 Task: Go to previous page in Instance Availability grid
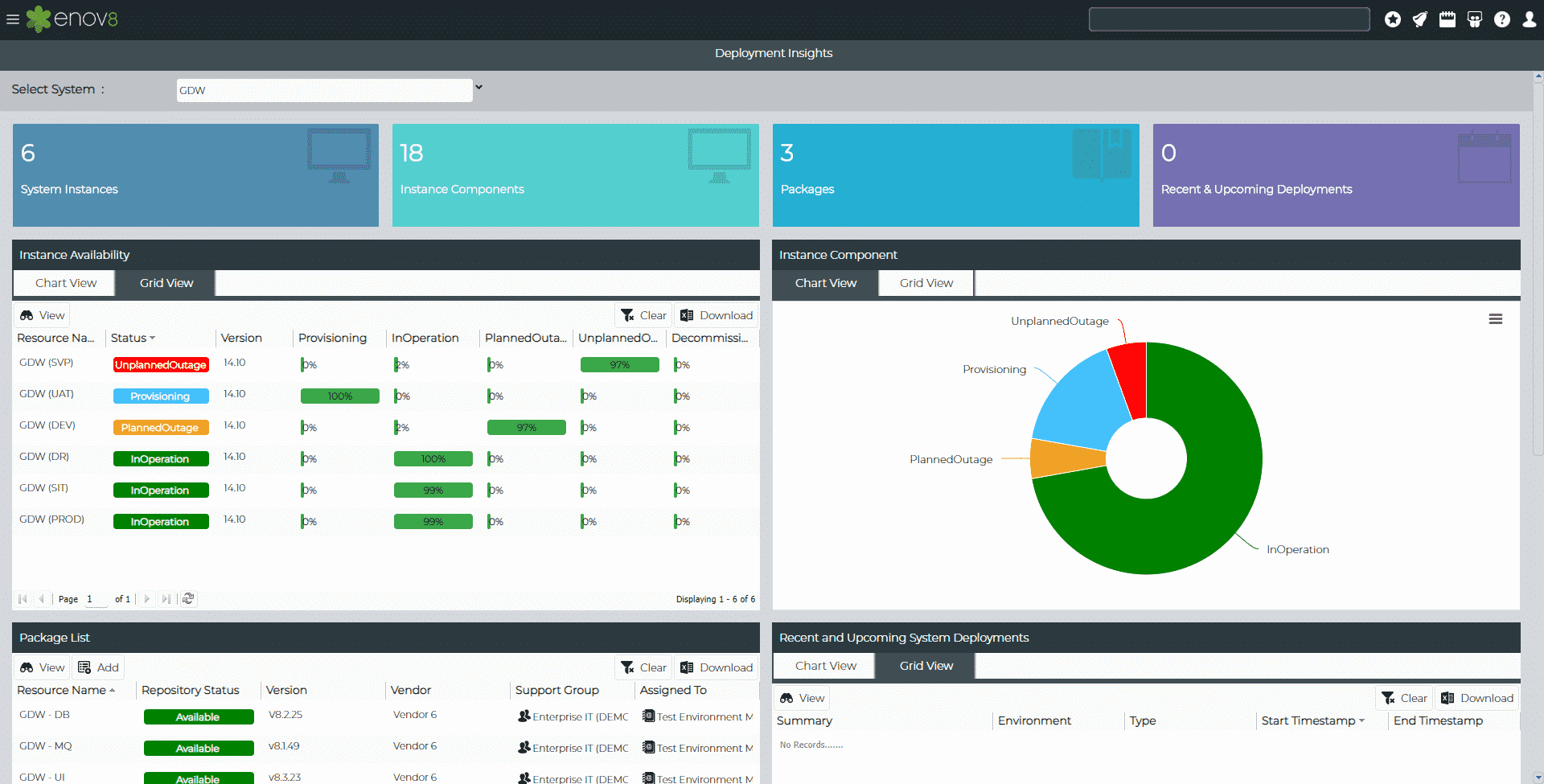pos(41,599)
